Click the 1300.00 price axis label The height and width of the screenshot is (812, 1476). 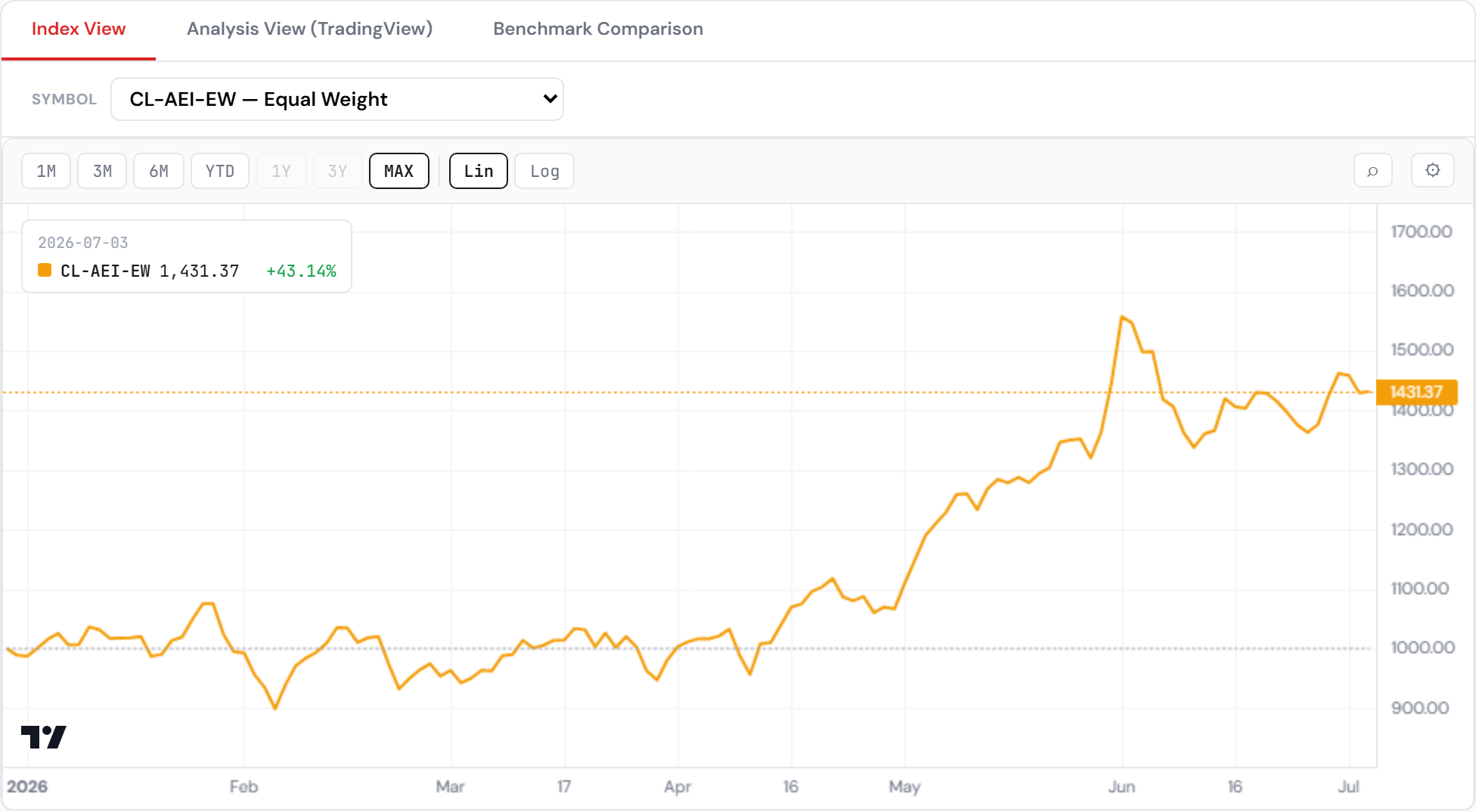[1422, 469]
